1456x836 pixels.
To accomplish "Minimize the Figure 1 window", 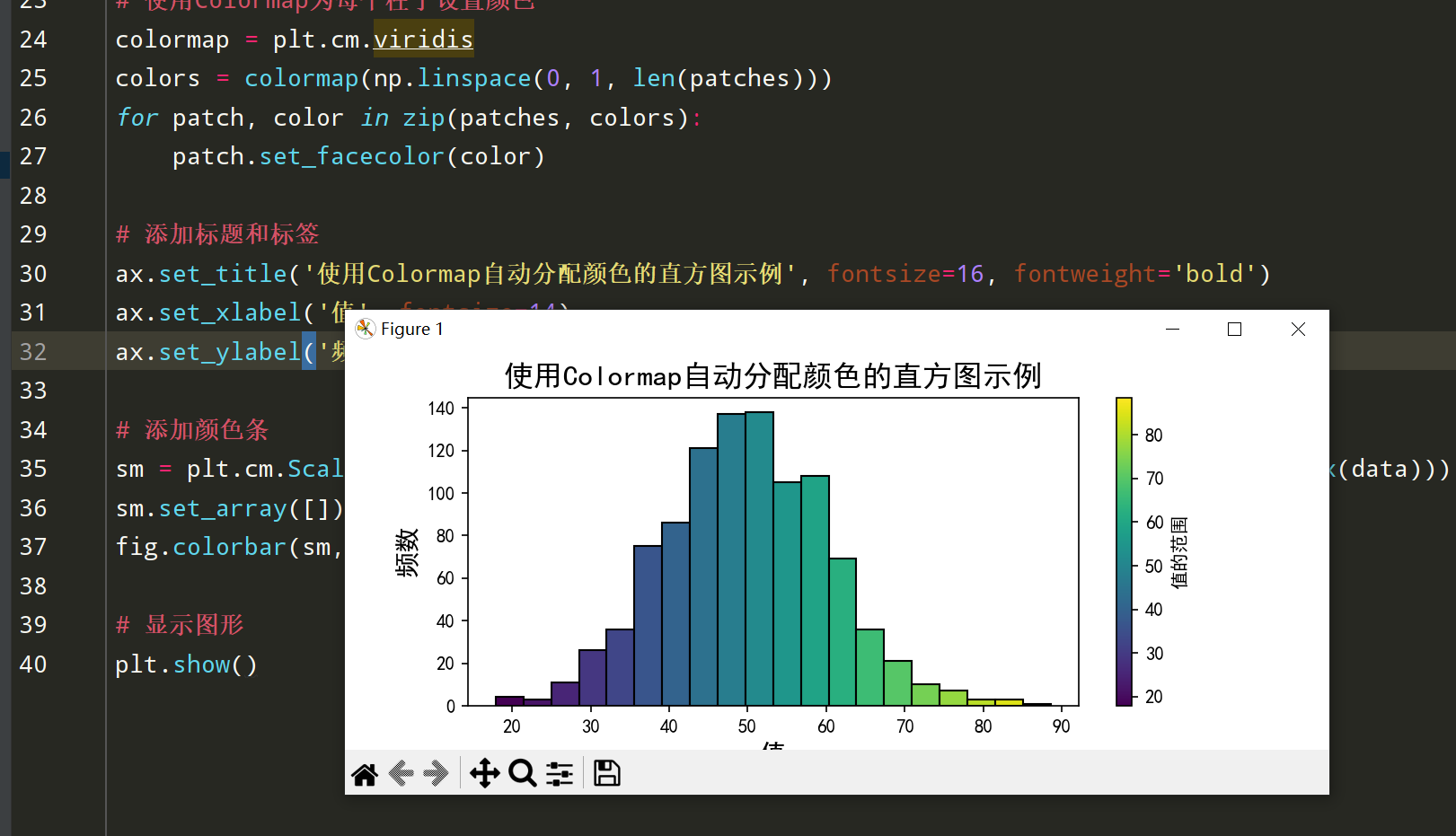I will point(1172,329).
